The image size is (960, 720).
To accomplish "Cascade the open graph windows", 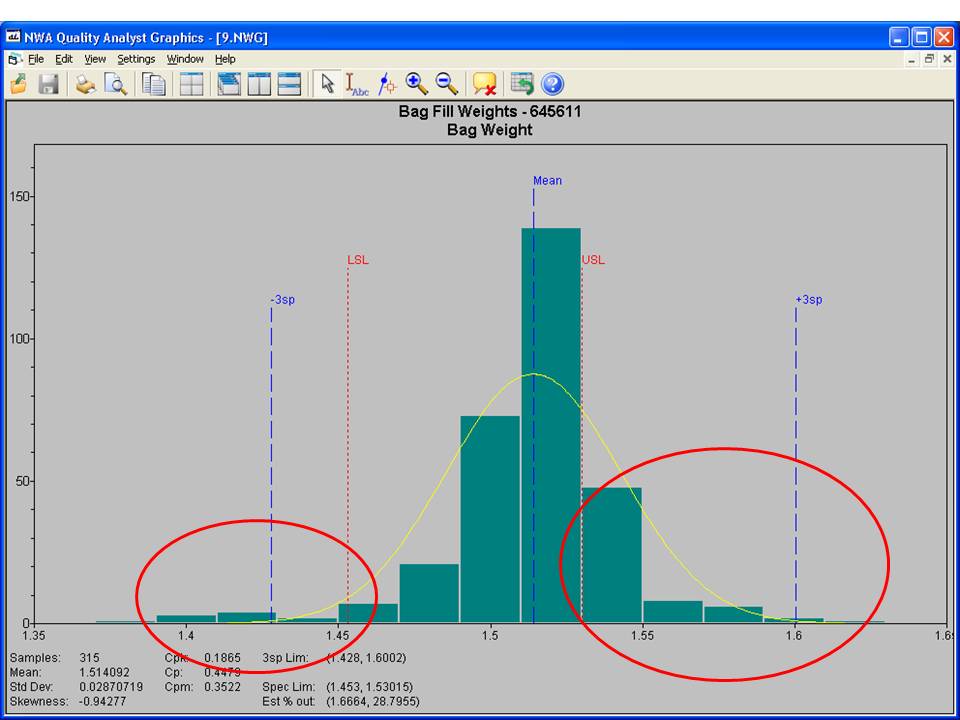I will pyautogui.click(x=228, y=84).
